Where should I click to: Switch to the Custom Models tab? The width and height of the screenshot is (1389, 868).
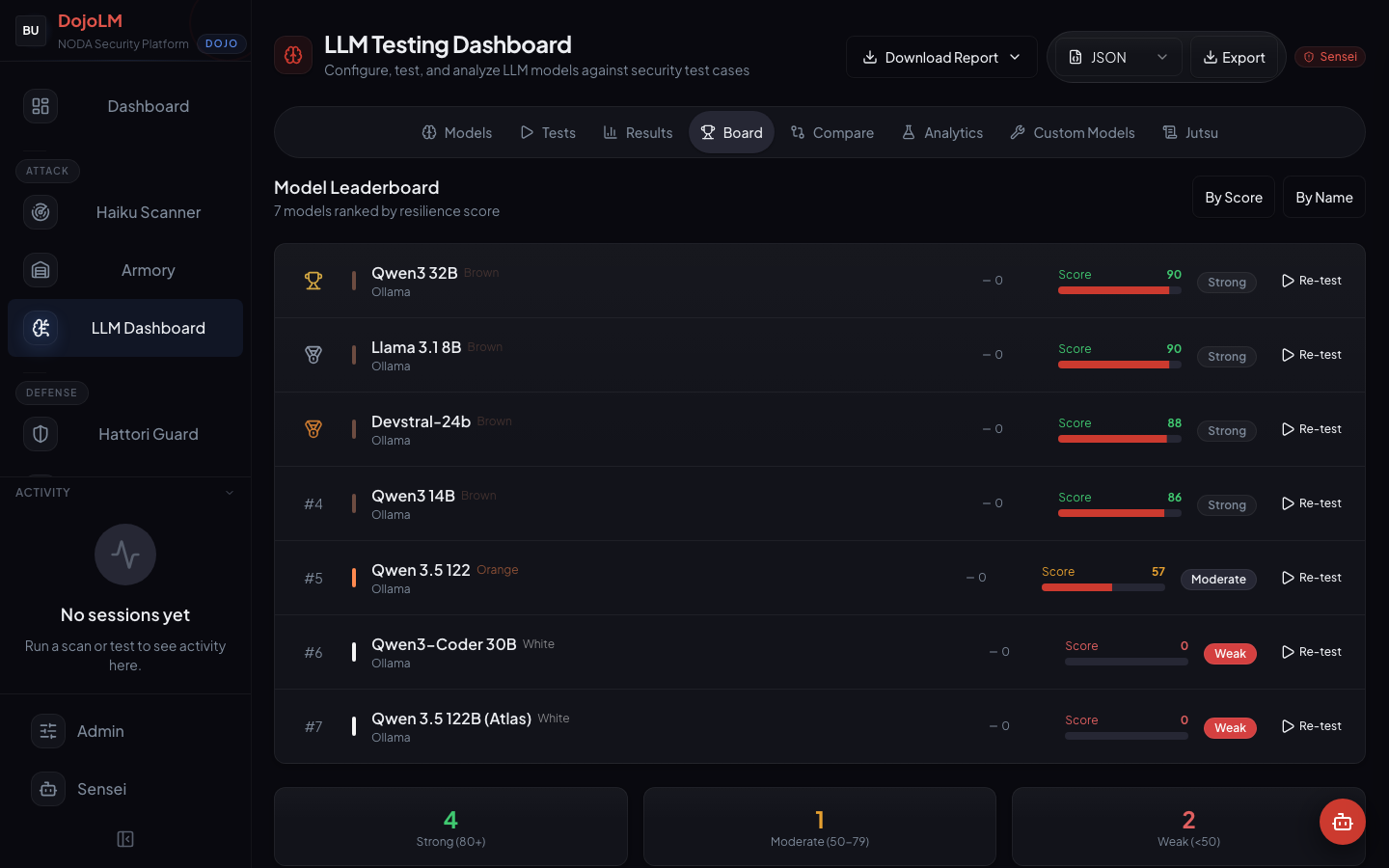1073,132
